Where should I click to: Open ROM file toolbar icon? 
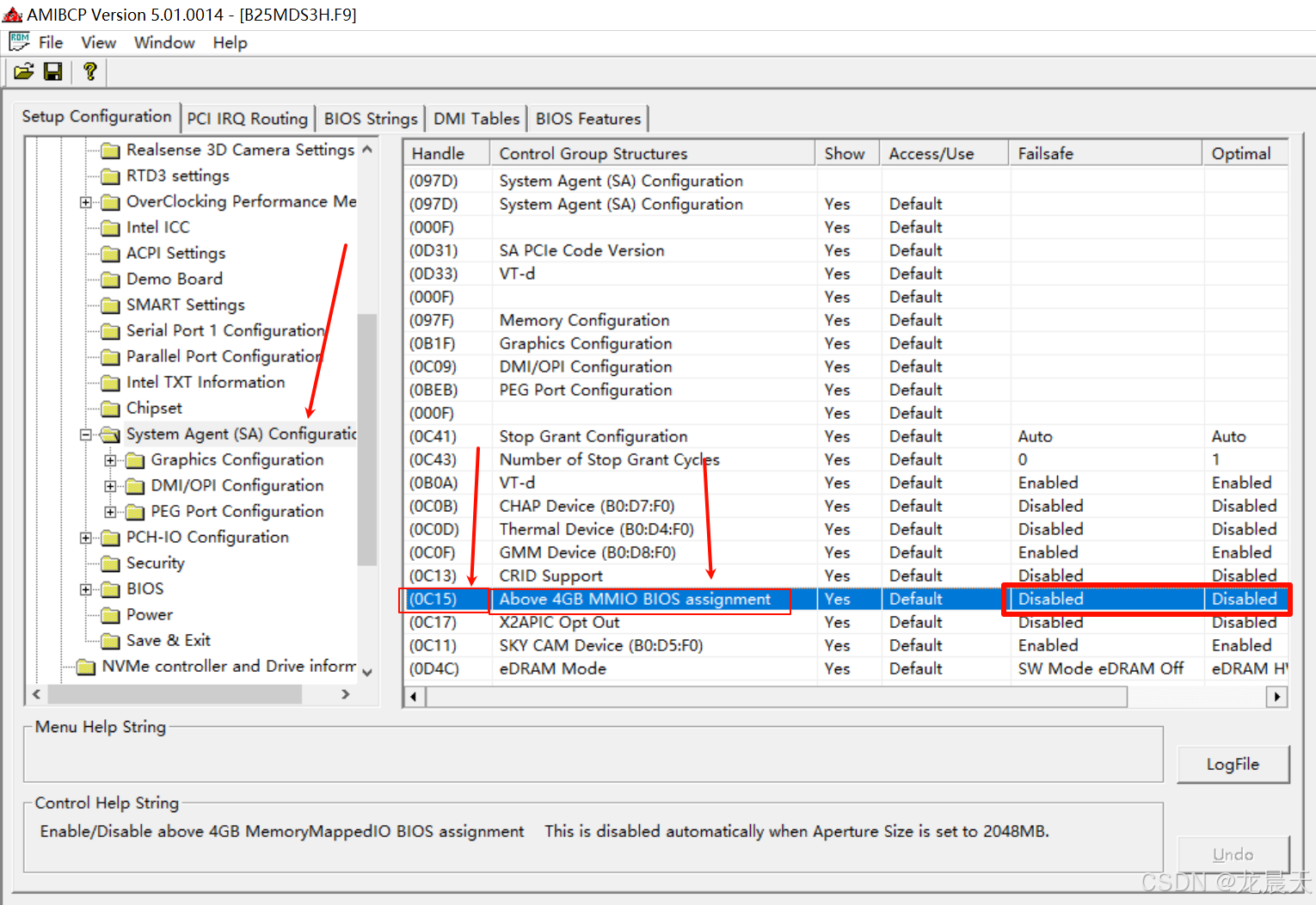(23, 71)
